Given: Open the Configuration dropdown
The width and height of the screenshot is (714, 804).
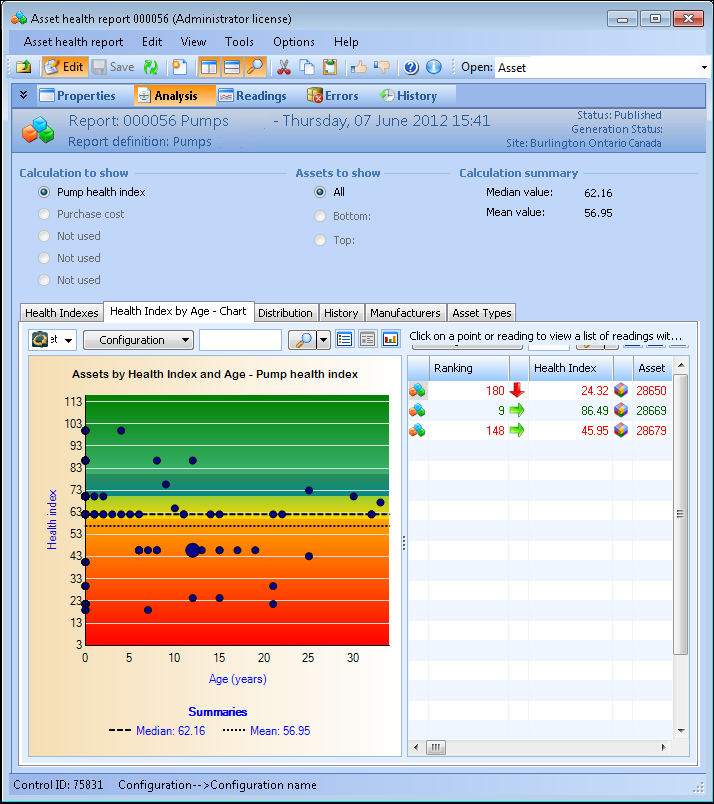Looking at the screenshot, I should [x=138, y=340].
